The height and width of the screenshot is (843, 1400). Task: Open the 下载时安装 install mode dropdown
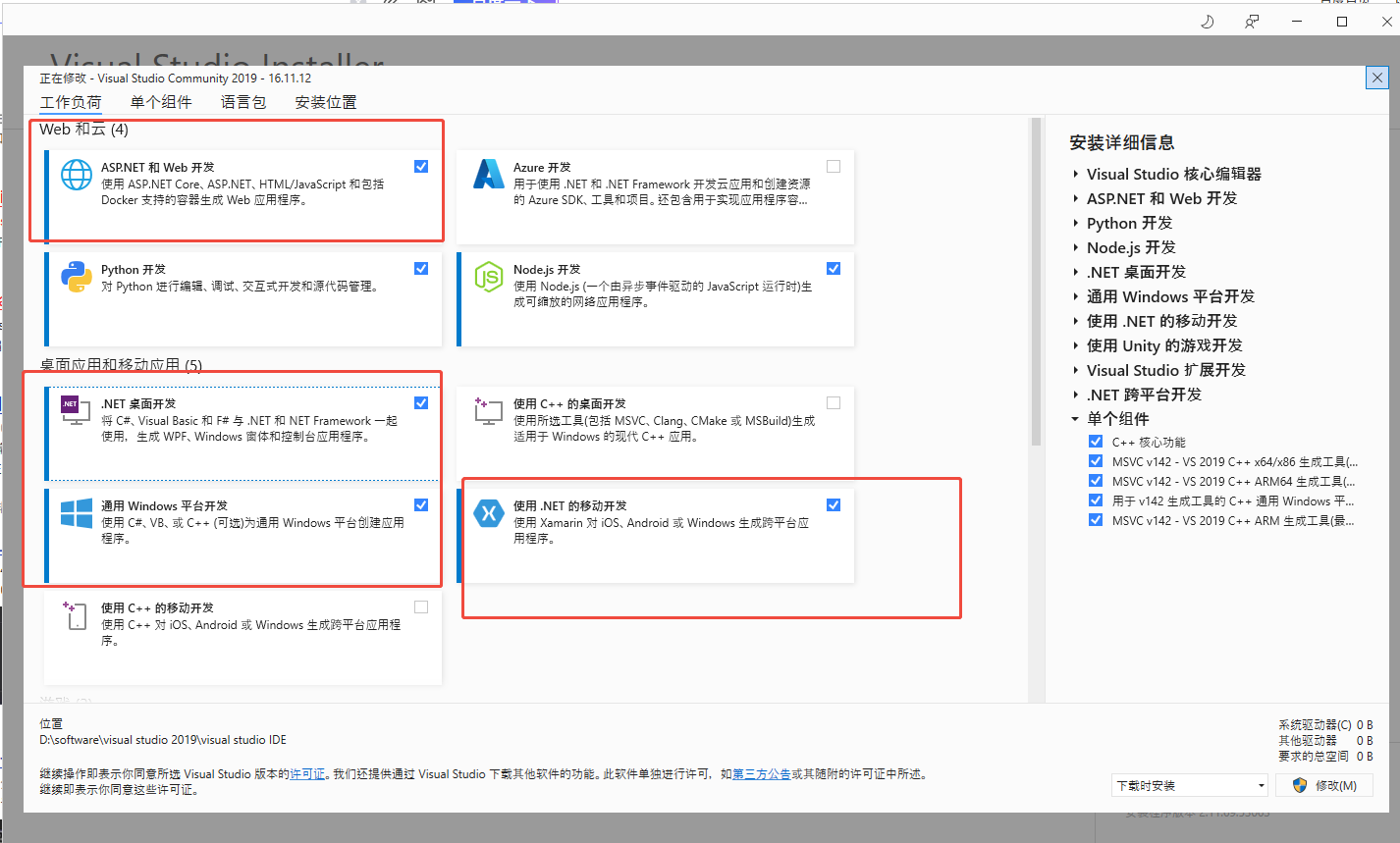(1190, 785)
